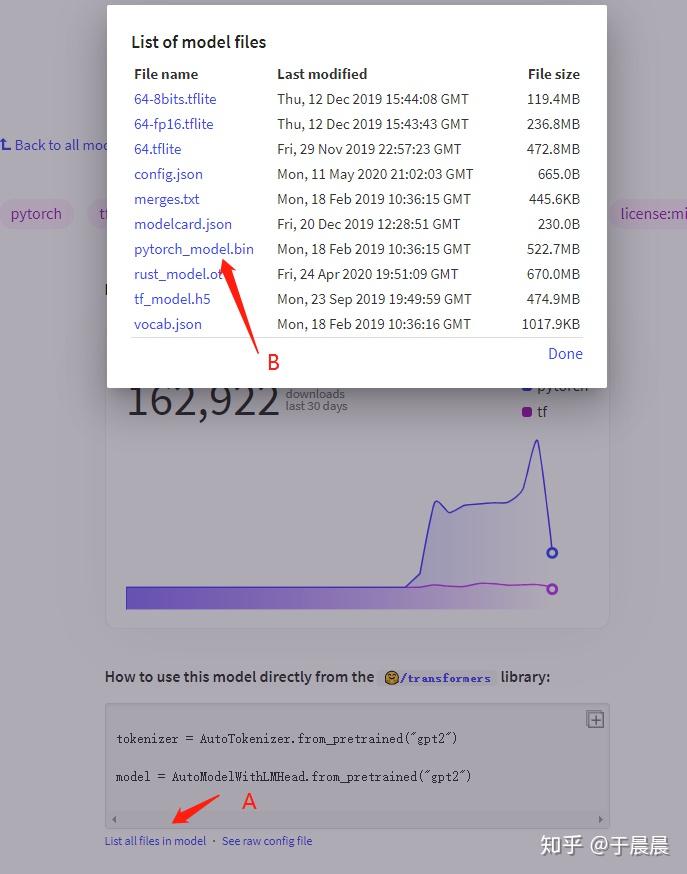687x874 pixels.
Task: Open the pytorch_model.bin file
Action: coord(194,248)
